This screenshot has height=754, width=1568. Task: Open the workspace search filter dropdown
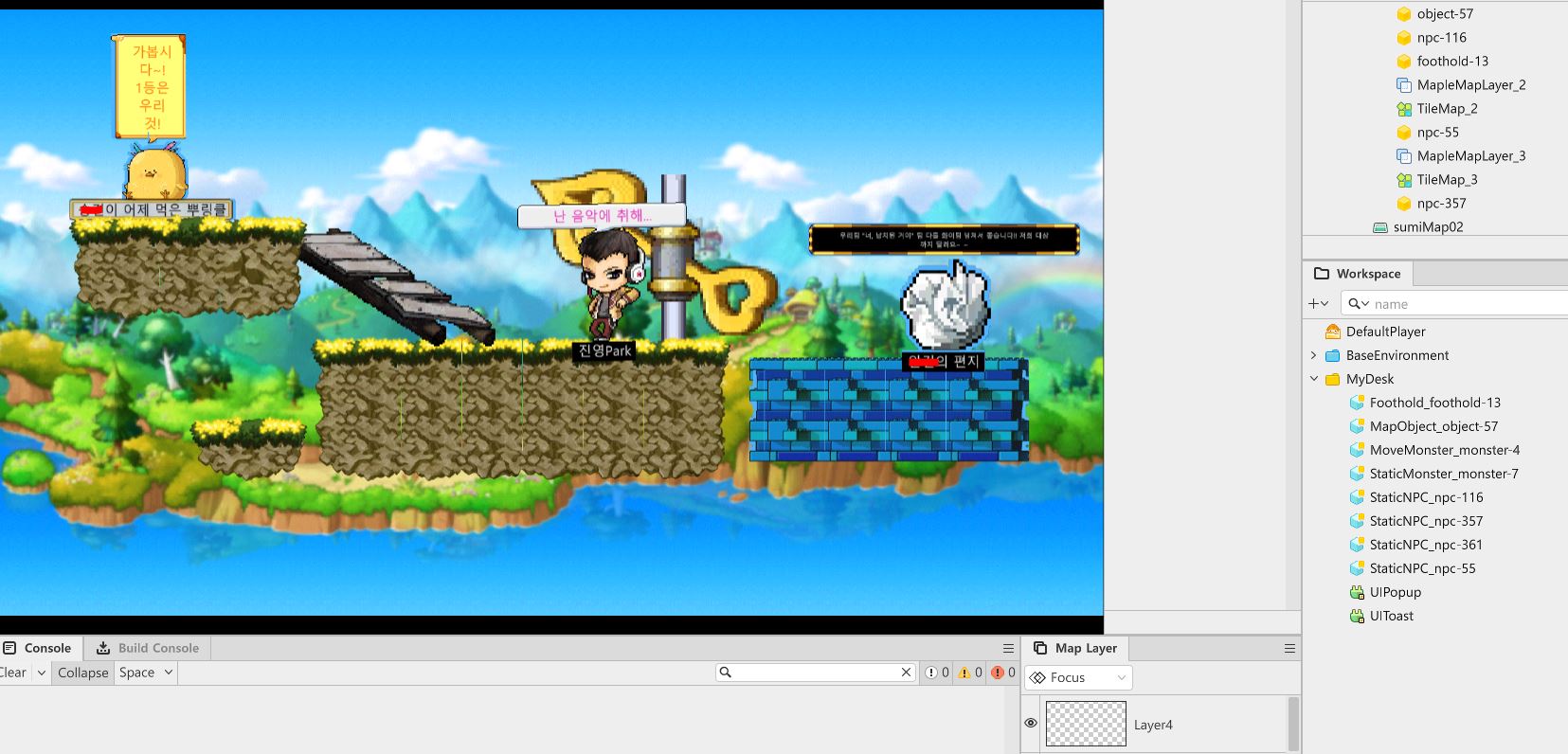pos(1359,304)
